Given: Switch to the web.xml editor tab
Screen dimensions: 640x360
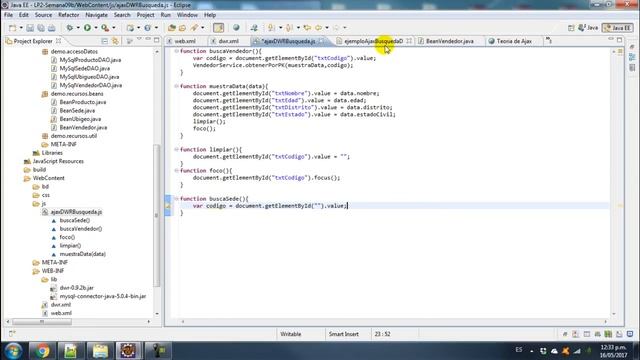Looking at the screenshot, I should [x=184, y=41].
